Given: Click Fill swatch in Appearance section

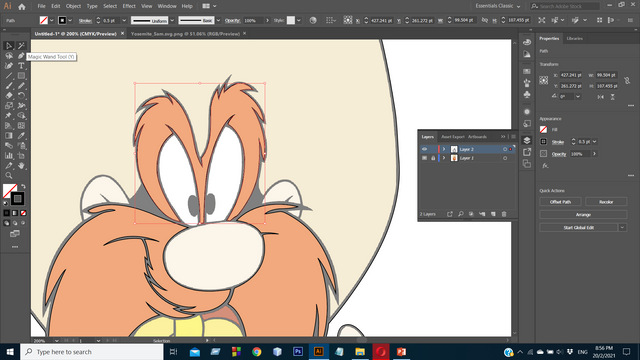Looking at the screenshot, I should tap(543, 130).
